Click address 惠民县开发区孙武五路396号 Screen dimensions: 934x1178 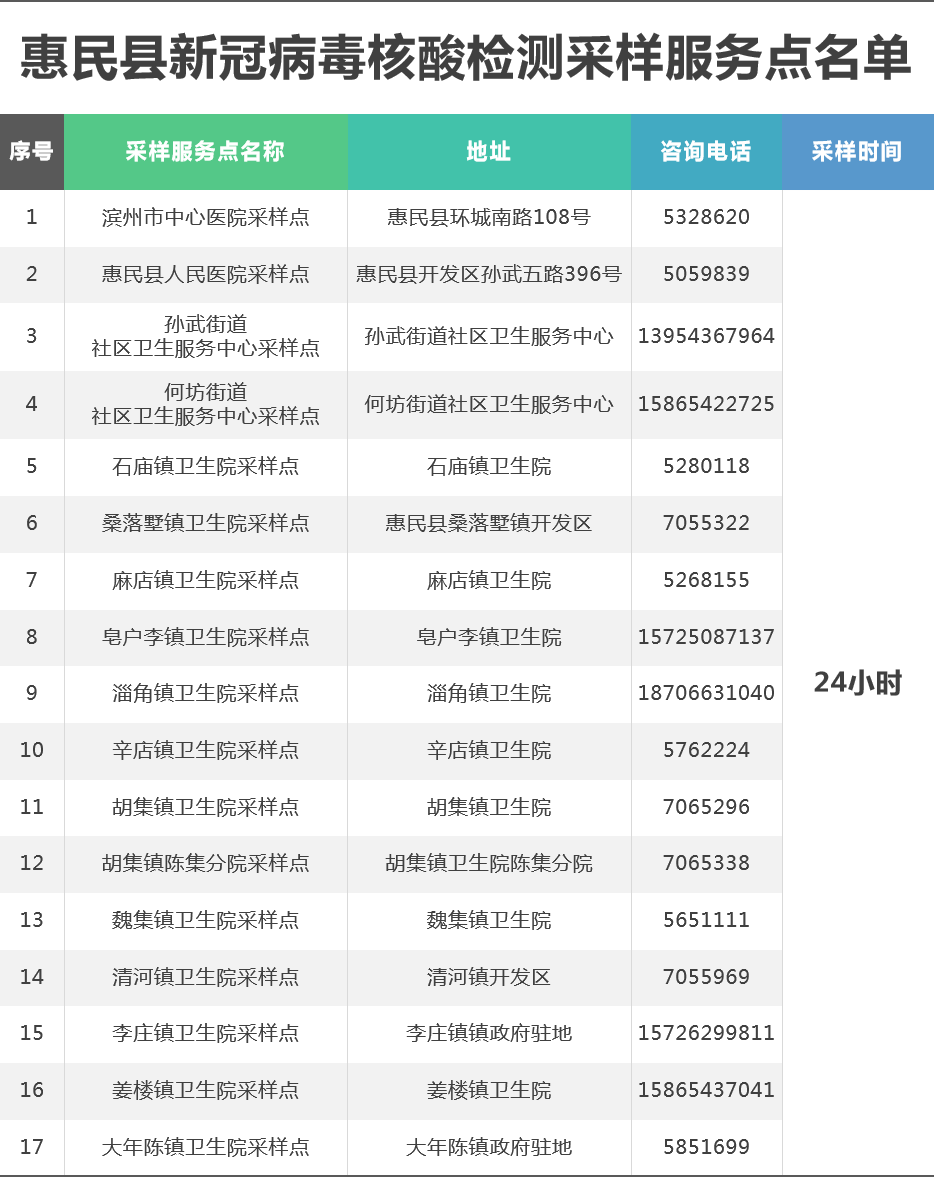[x=489, y=274]
